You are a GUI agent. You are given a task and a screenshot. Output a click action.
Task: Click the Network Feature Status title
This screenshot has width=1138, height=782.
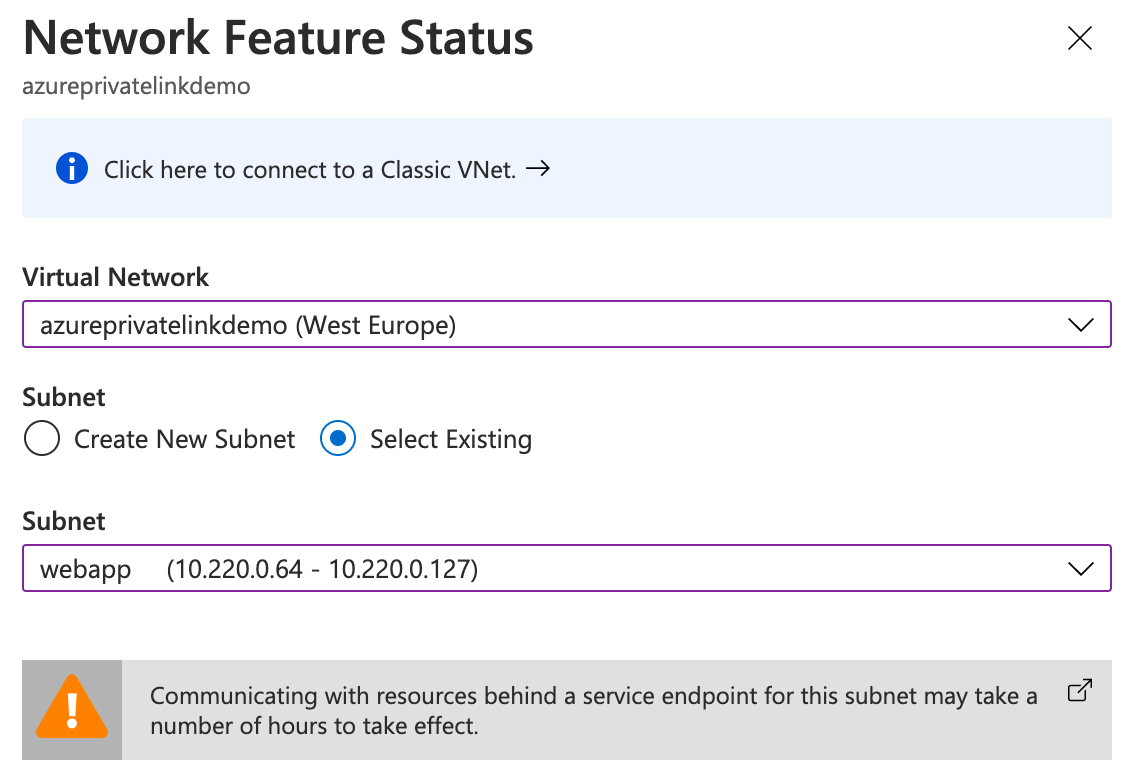pyautogui.click(x=278, y=38)
